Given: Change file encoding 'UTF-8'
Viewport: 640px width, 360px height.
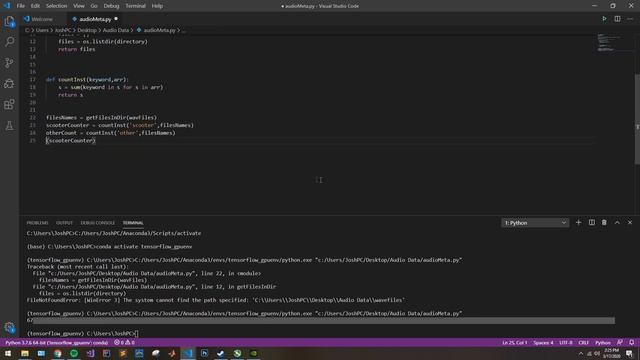Looking at the screenshot, I should (x=566, y=343).
